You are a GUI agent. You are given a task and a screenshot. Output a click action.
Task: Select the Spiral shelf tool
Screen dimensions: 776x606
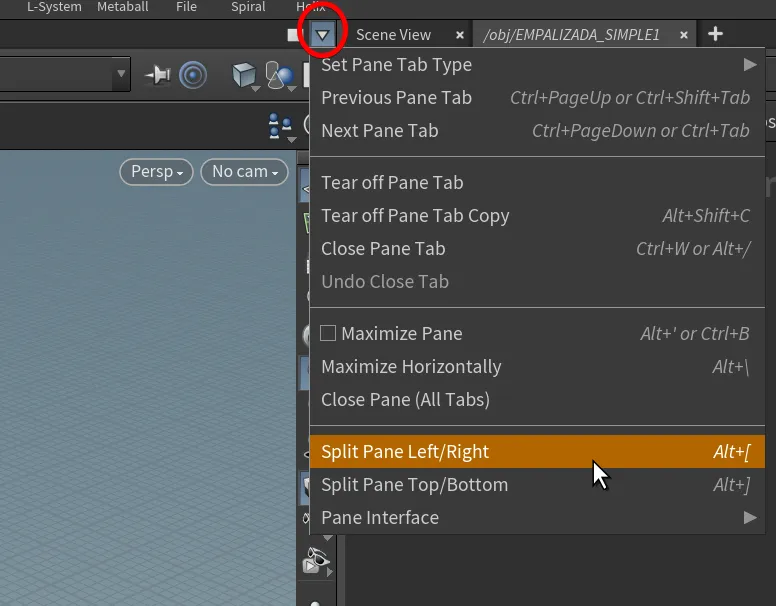point(248,7)
